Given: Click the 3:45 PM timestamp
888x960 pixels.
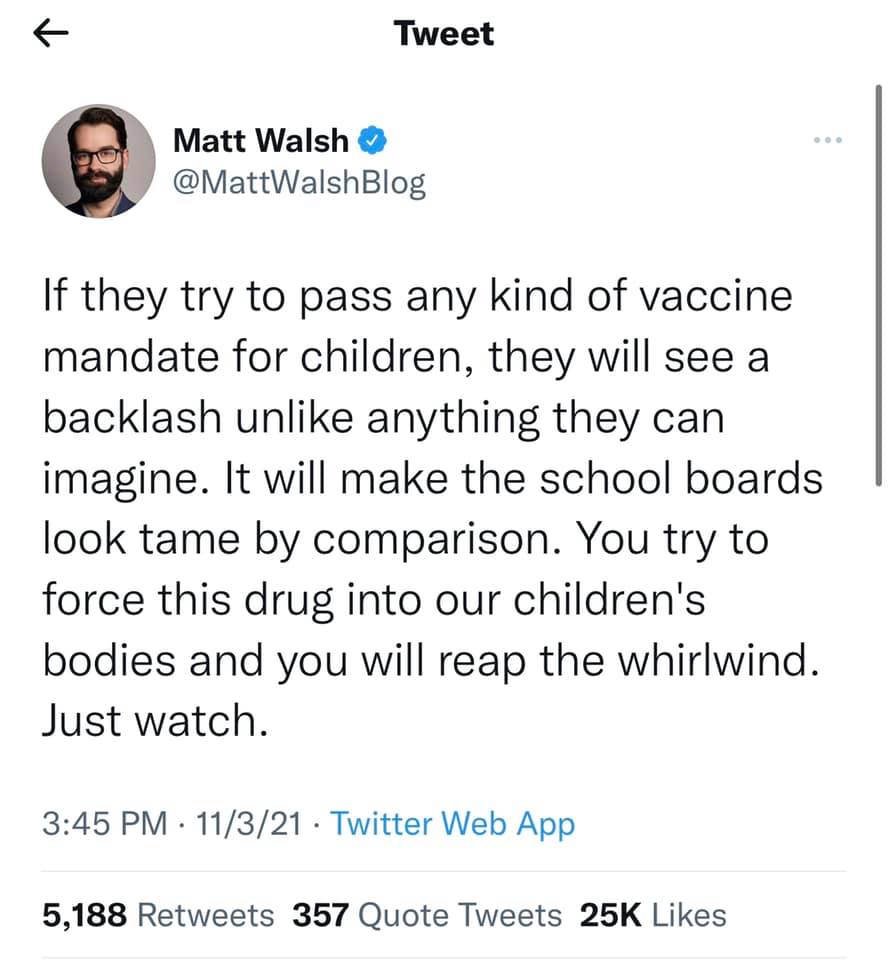Looking at the screenshot, I should (x=104, y=824).
